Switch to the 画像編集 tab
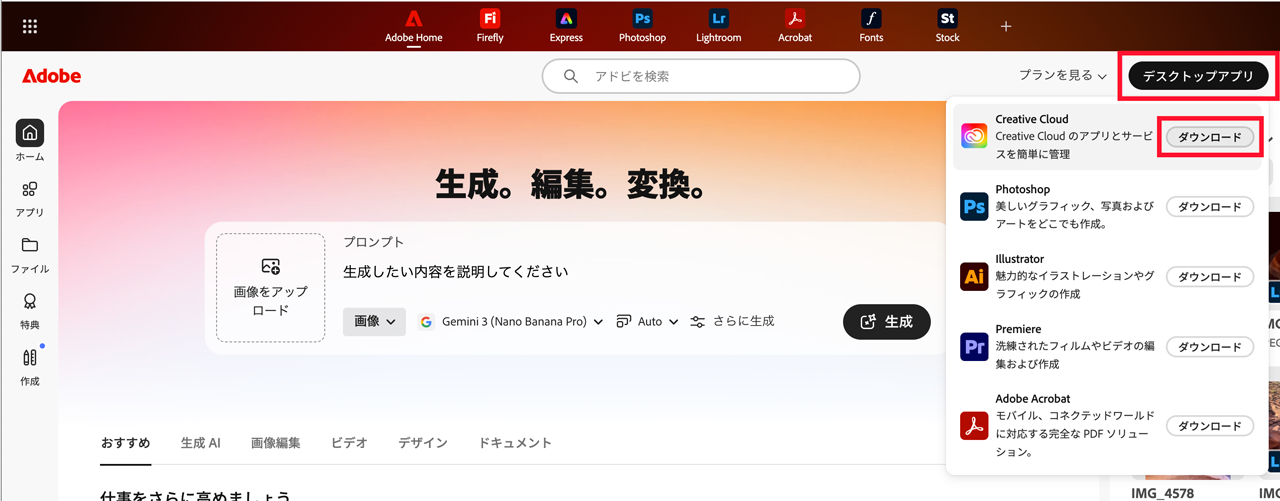The width and height of the screenshot is (1280, 501). click(x=276, y=443)
